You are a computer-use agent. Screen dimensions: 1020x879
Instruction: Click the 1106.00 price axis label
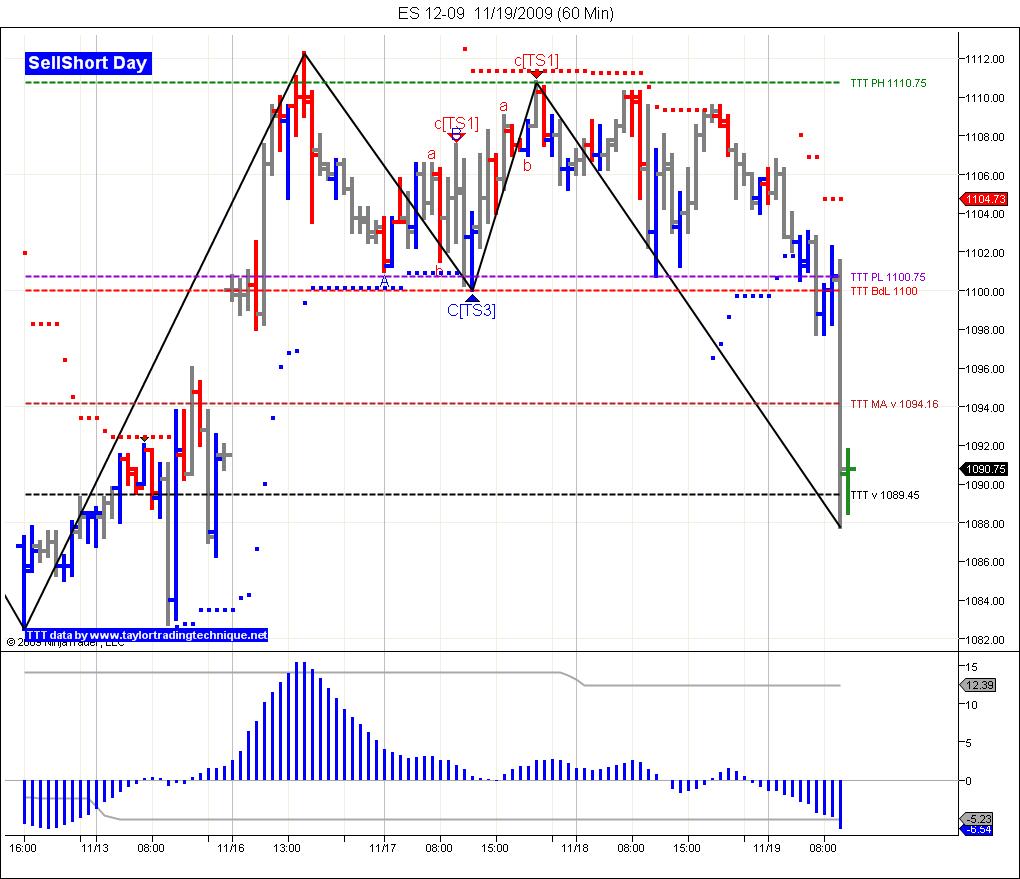984,176
